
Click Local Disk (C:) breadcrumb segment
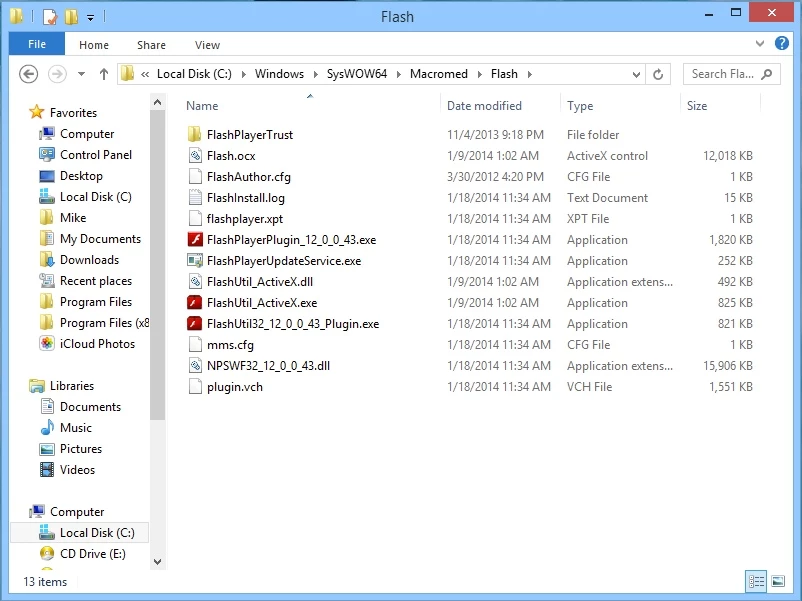pos(194,74)
